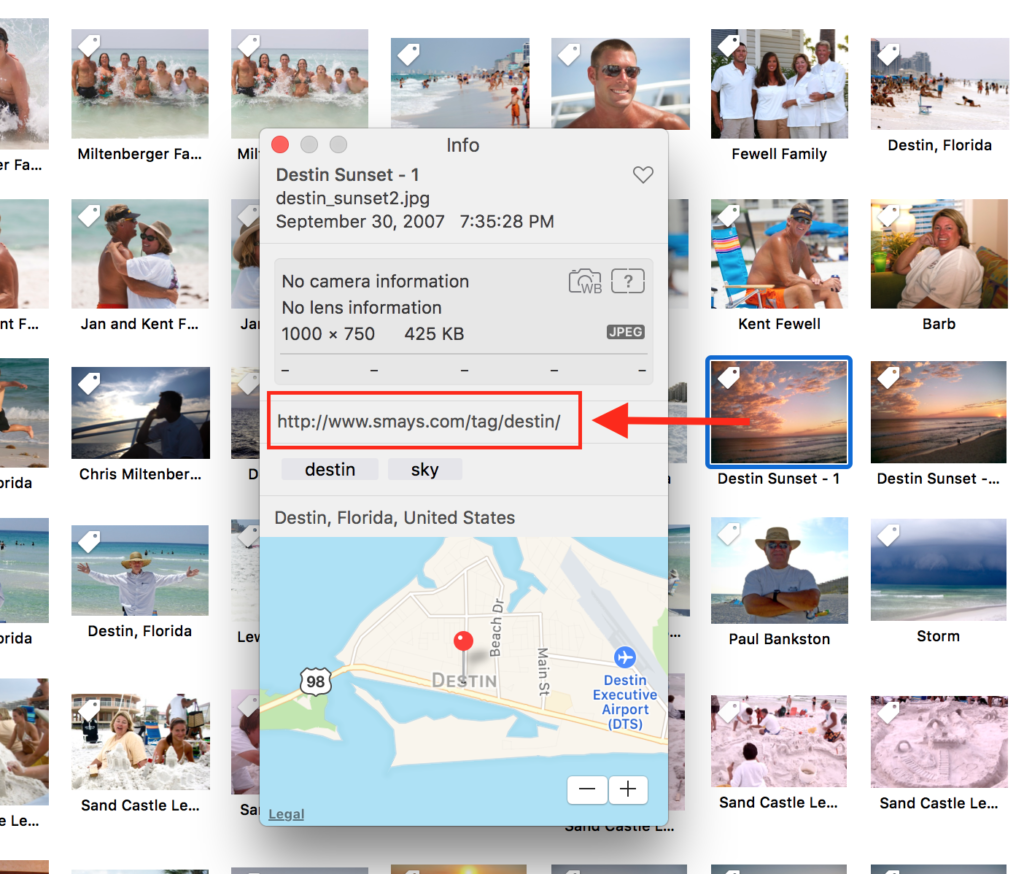
Task: Click the 'Fewell Family' caption
Action: [779, 154]
